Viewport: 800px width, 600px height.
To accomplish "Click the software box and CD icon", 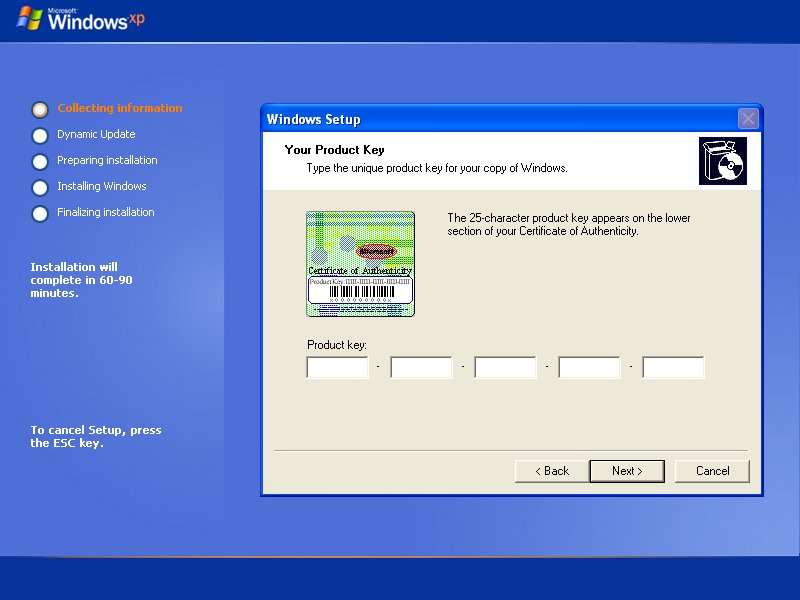I will 722,161.
